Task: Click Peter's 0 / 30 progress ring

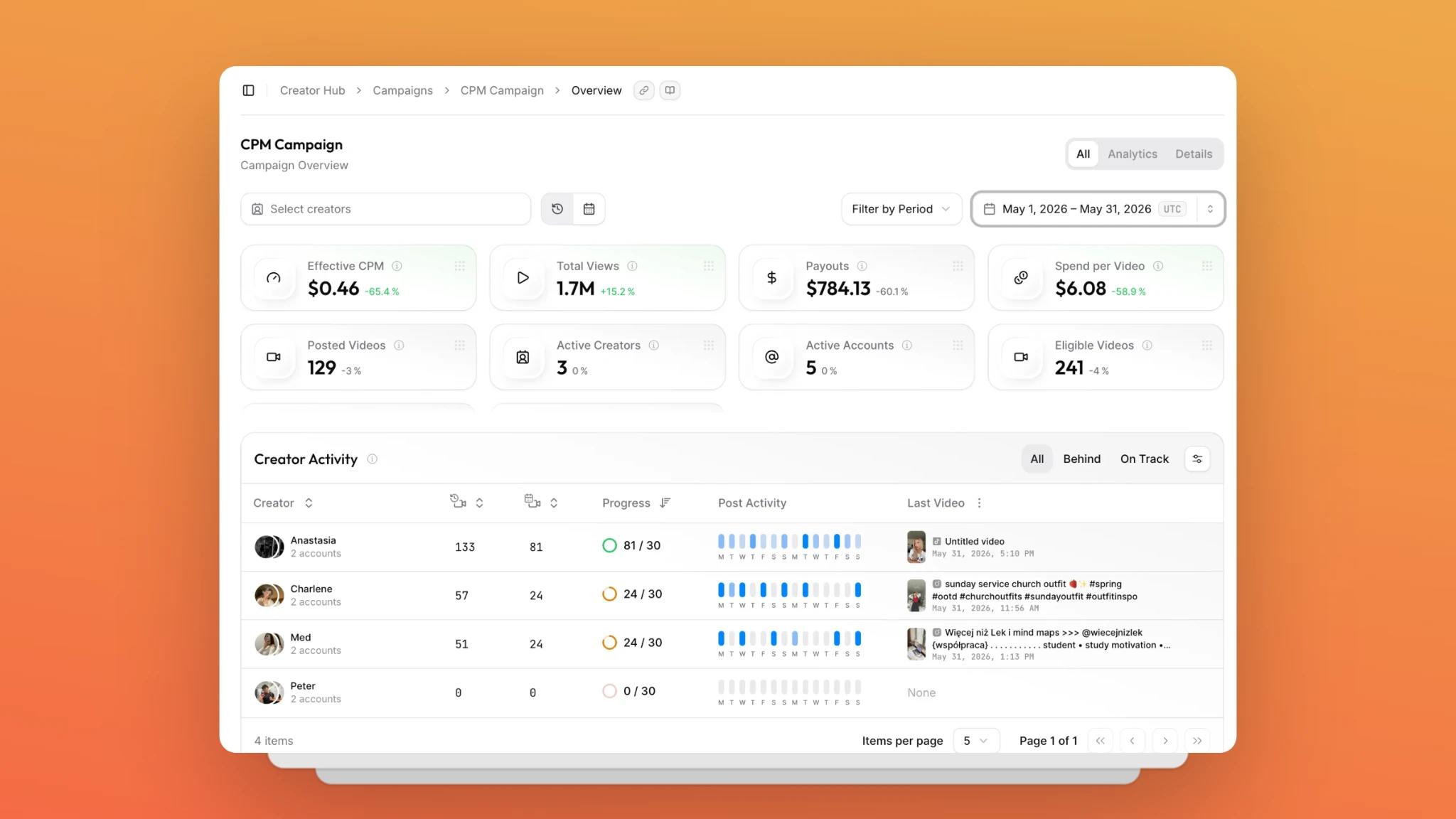Action: [x=609, y=691]
